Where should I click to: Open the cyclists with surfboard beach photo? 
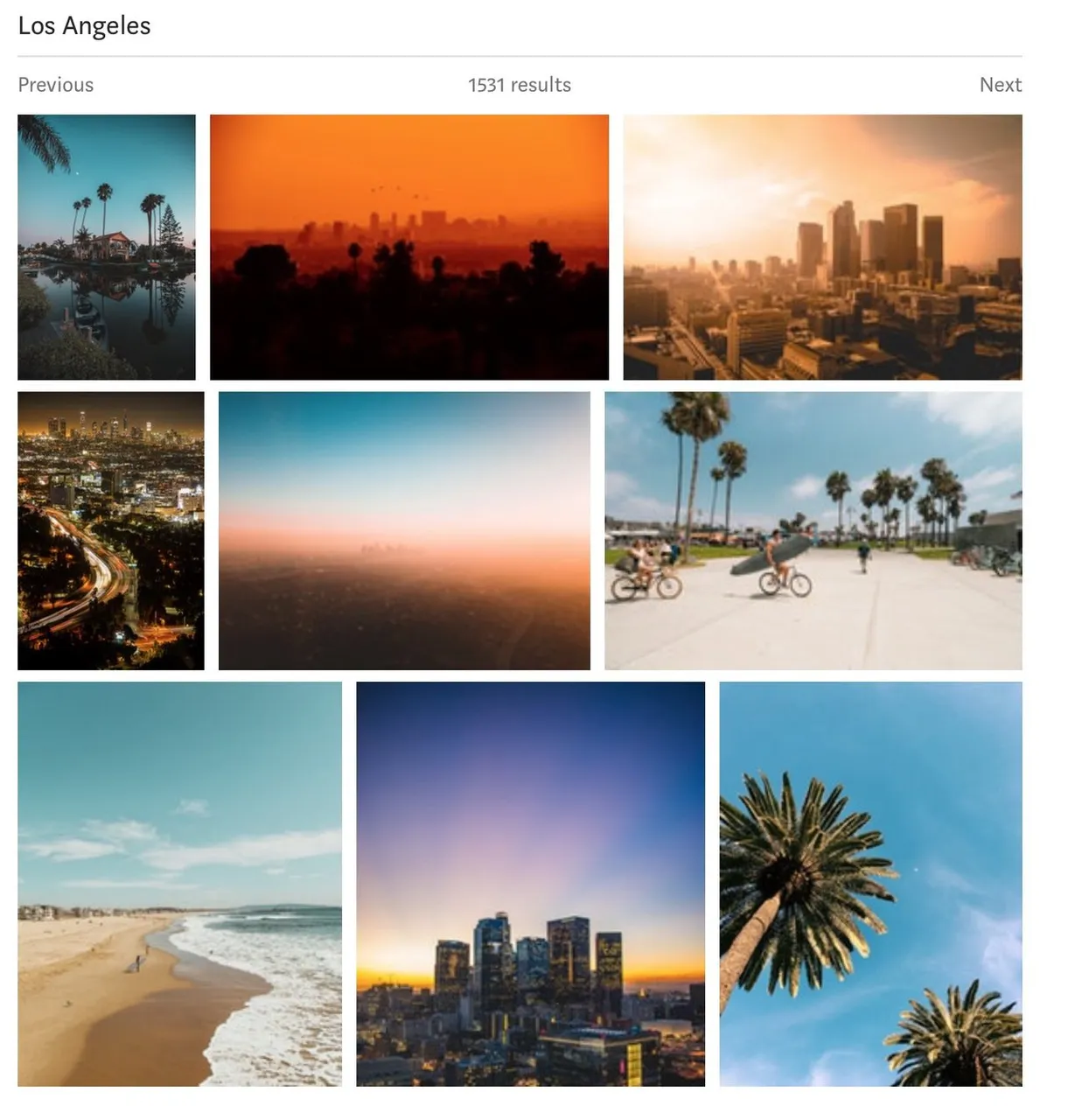[813, 531]
